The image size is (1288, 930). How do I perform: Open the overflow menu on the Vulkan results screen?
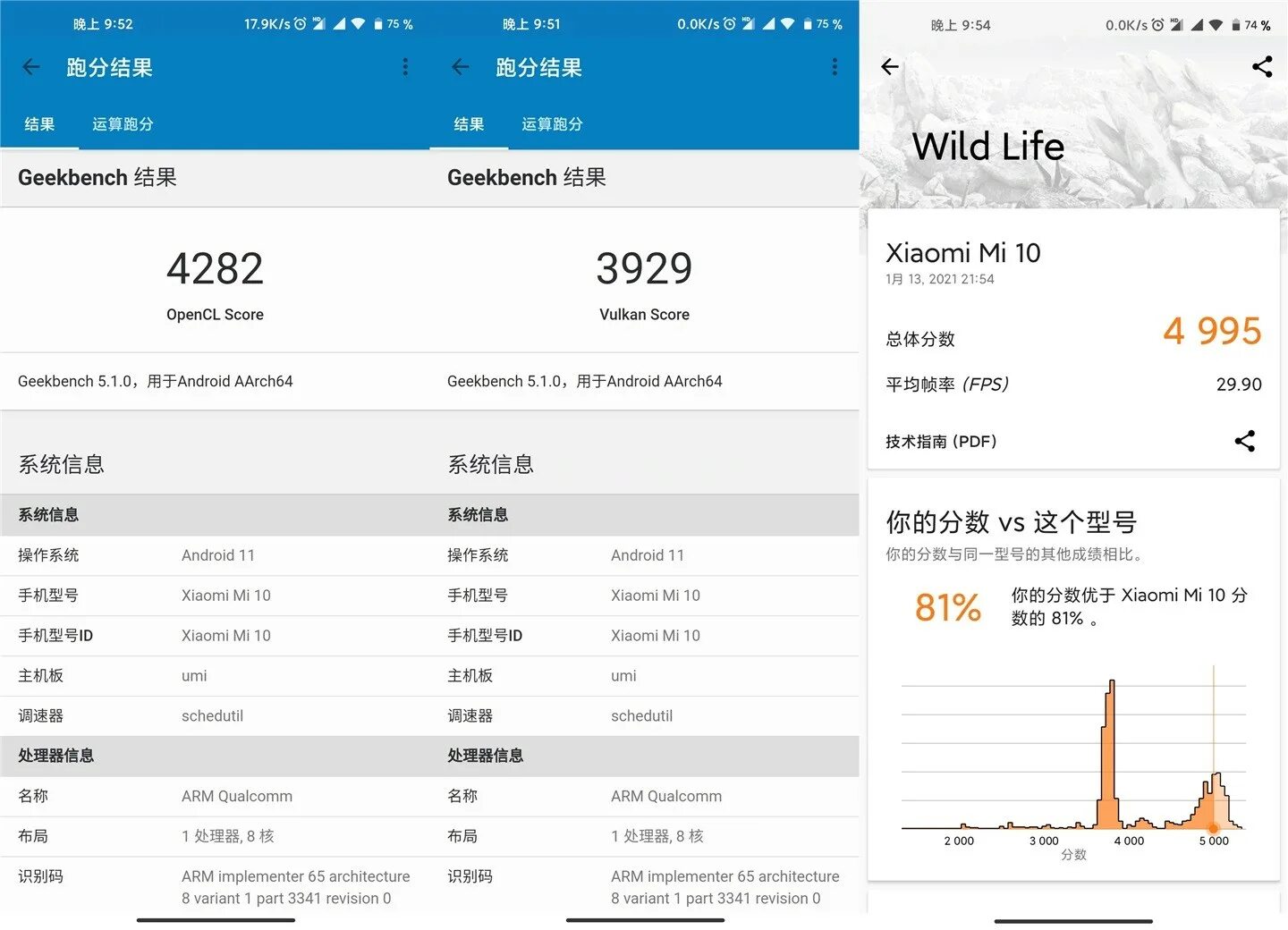(x=835, y=67)
